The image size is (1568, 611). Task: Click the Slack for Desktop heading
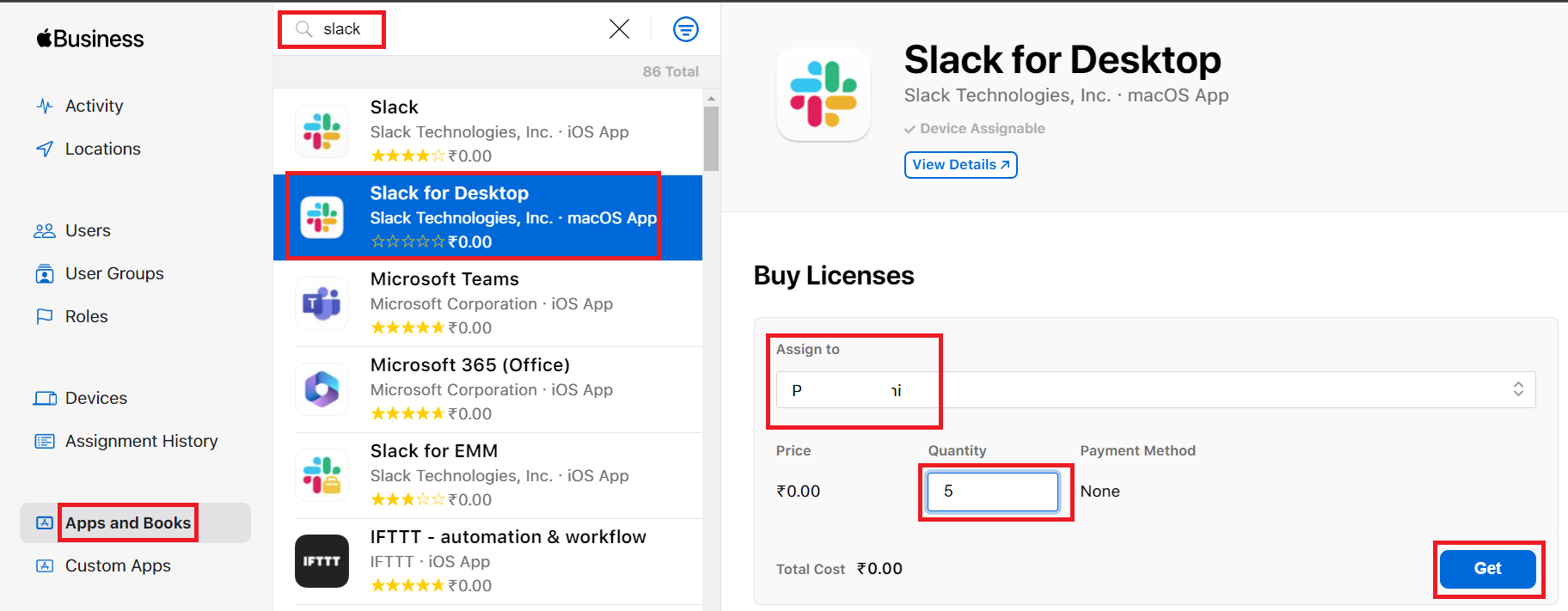click(x=1063, y=60)
